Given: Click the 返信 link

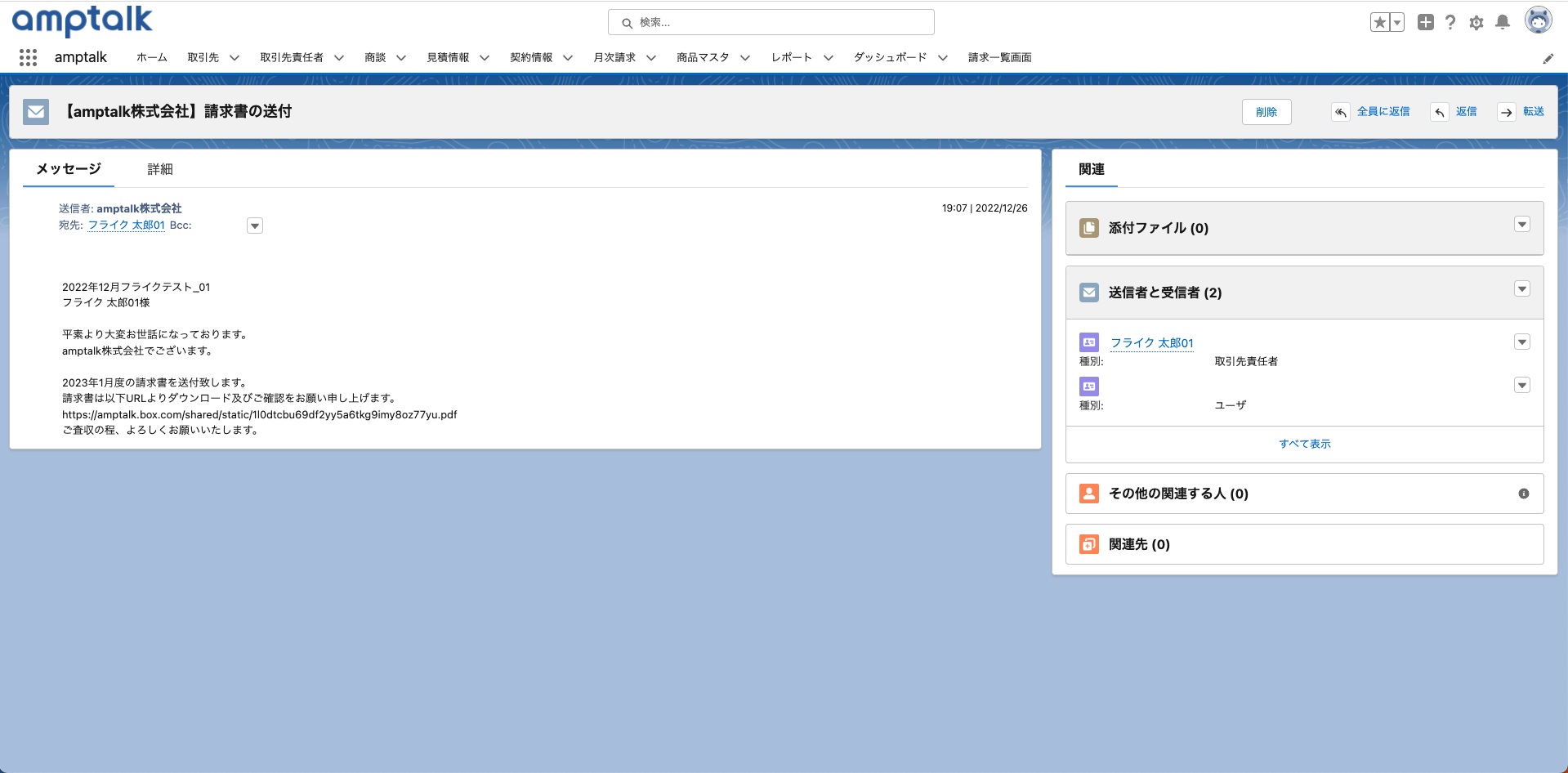Looking at the screenshot, I should click(x=1467, y=112).
